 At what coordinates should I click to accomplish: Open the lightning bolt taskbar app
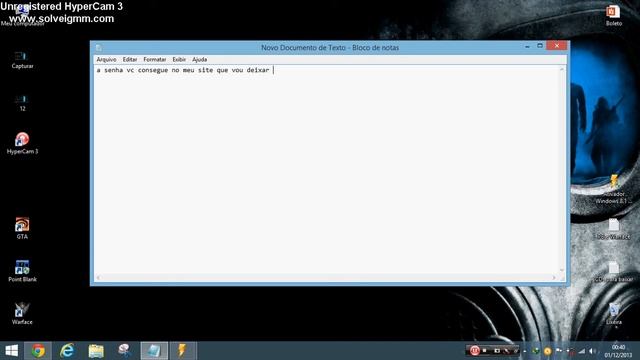[x=182, y=351]
